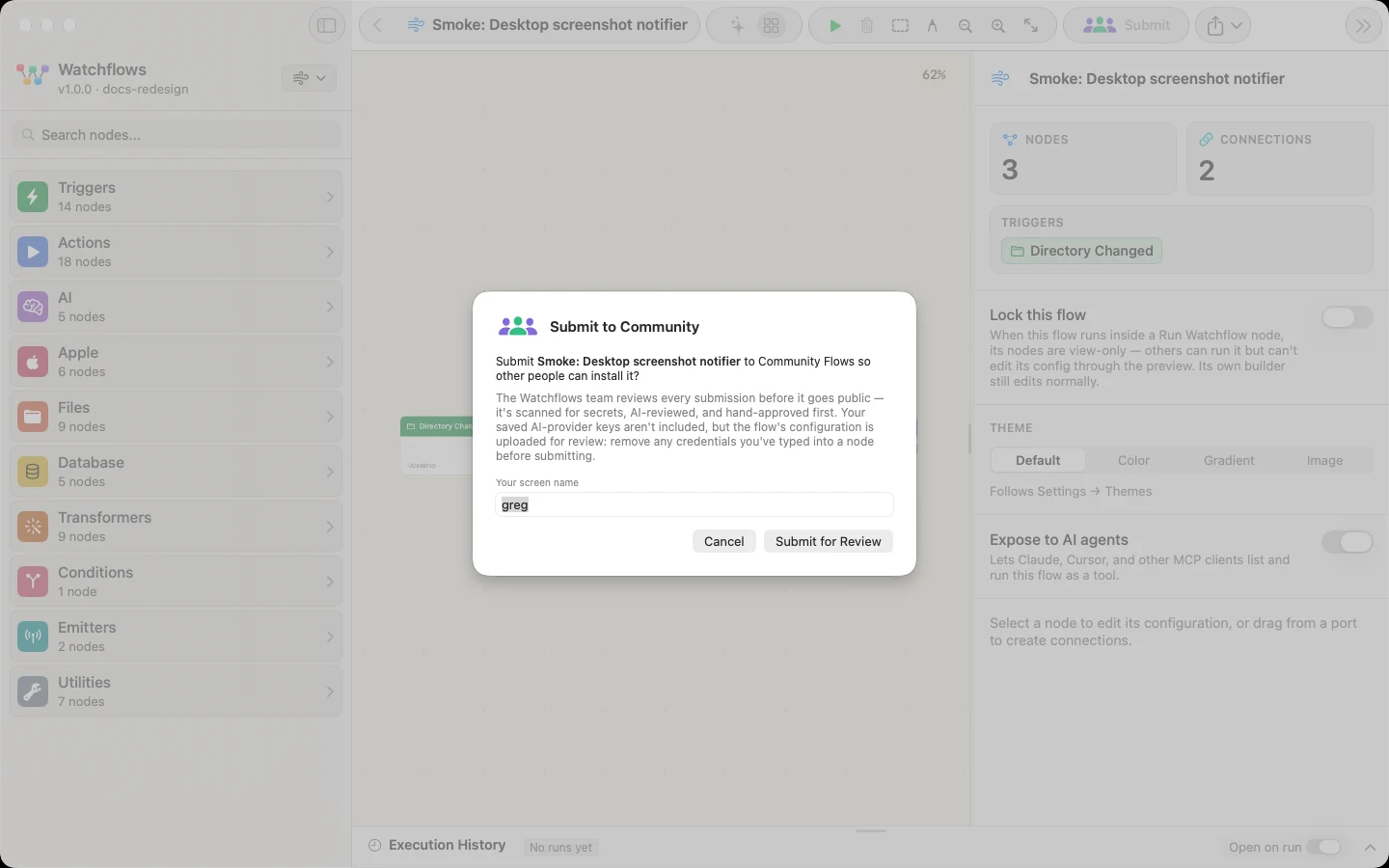
Task: Expand the Conditions category chevron
Action: pos(330,582)
